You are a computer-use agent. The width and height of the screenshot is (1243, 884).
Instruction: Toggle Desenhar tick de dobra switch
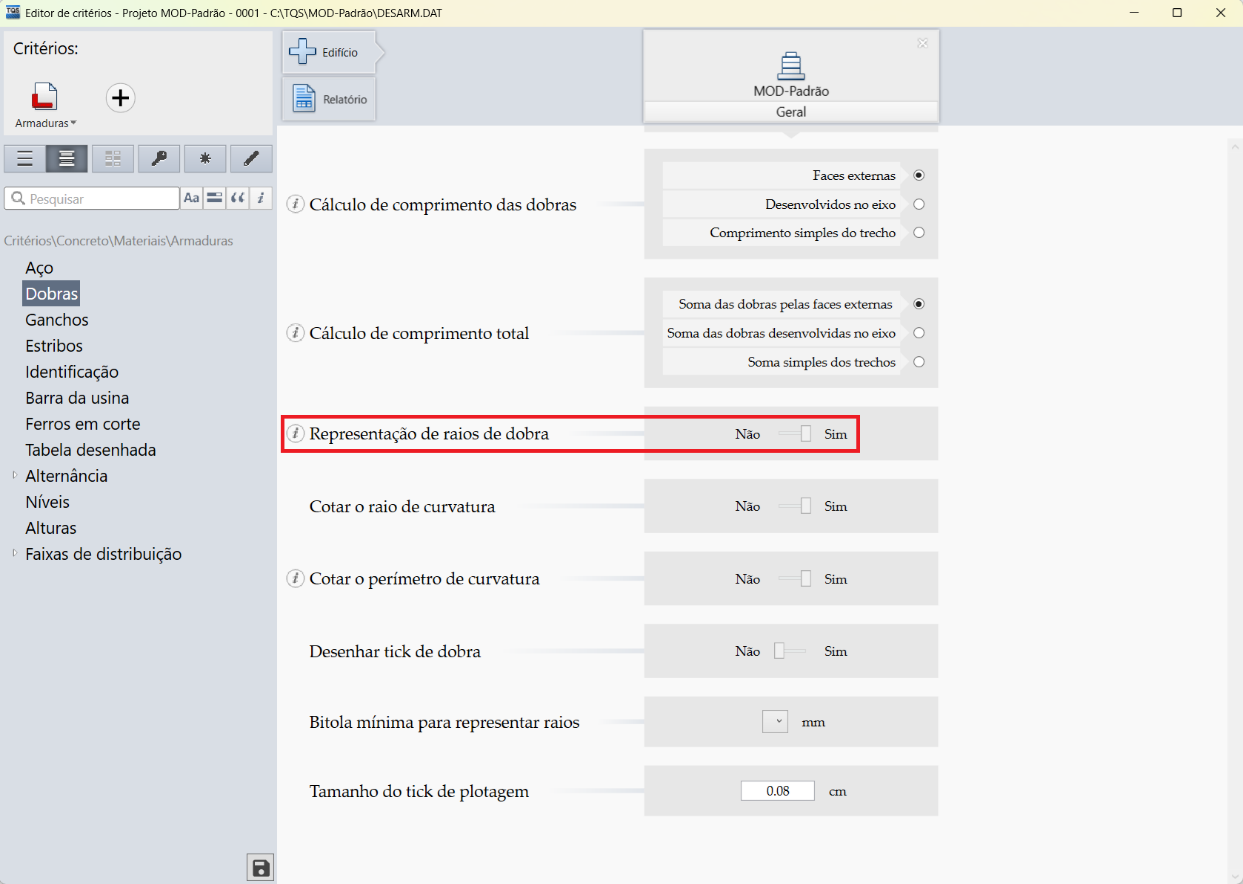click(792, 651)
